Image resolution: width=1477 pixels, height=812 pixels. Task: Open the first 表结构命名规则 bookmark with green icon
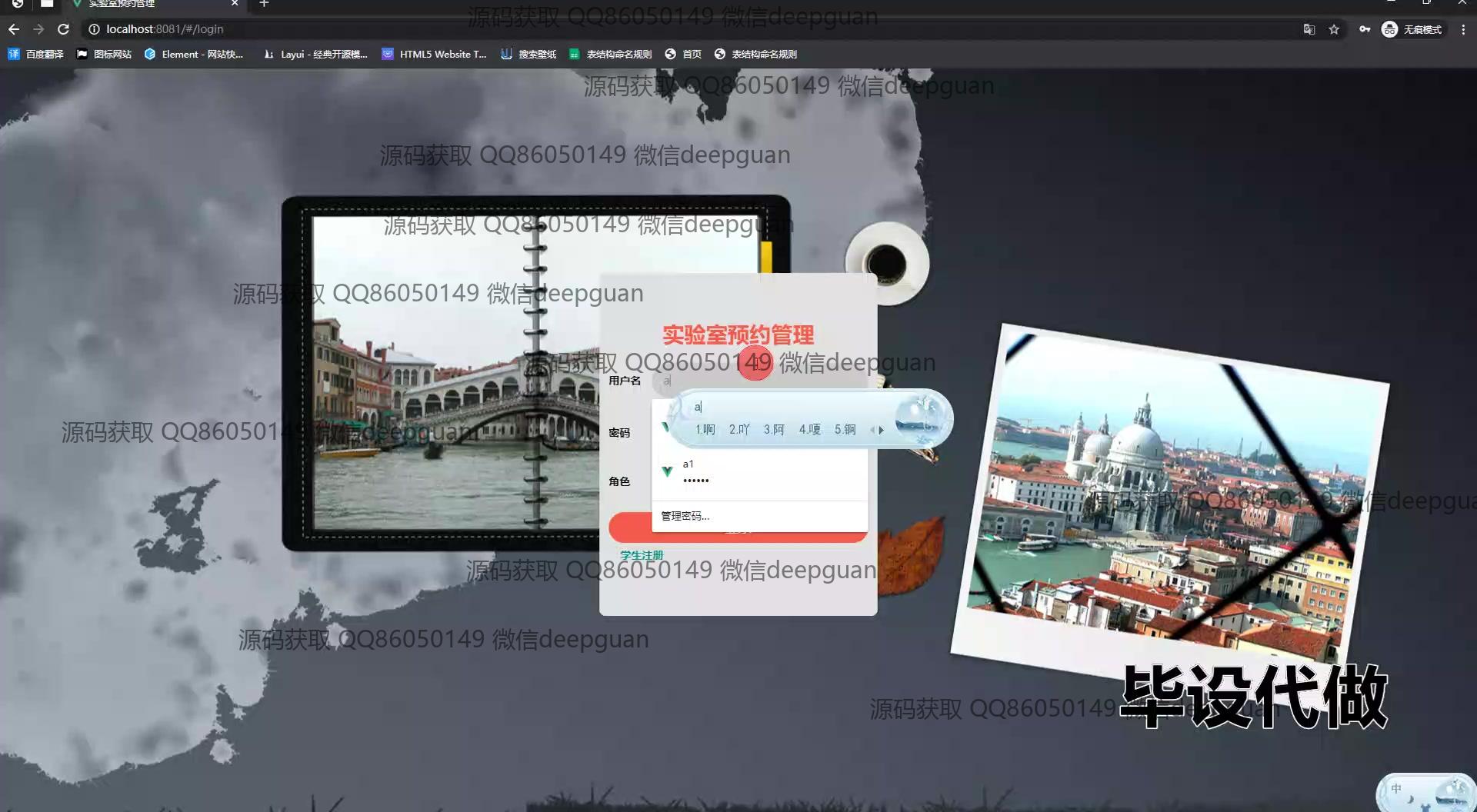[611, 54]
